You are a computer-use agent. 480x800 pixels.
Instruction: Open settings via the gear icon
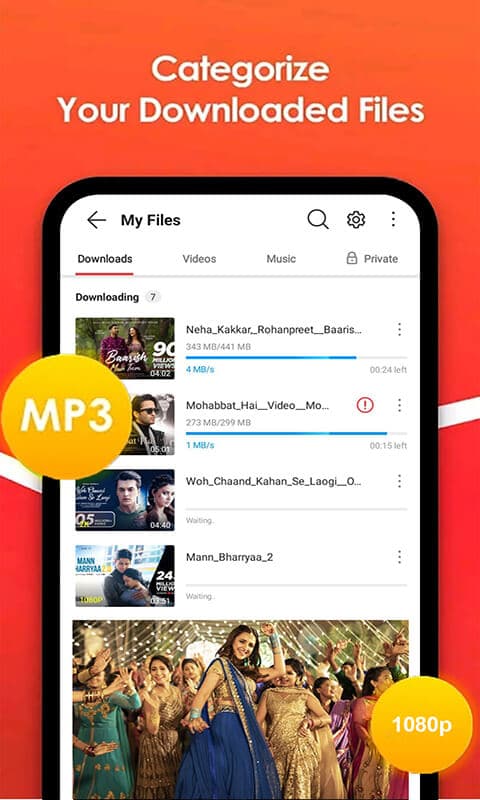tap(356, 219)
